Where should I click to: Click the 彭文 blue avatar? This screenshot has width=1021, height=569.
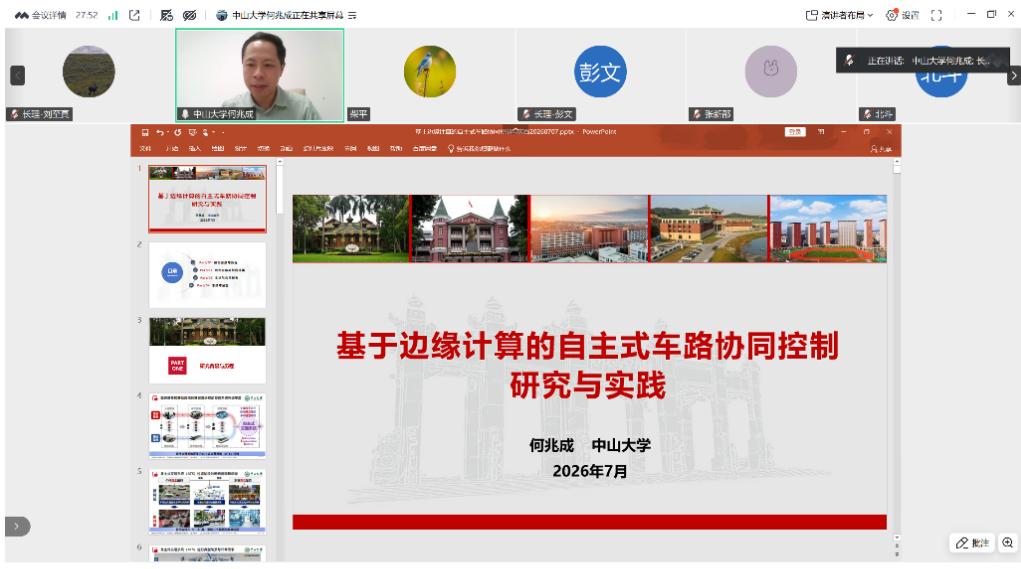coord(600,72)
